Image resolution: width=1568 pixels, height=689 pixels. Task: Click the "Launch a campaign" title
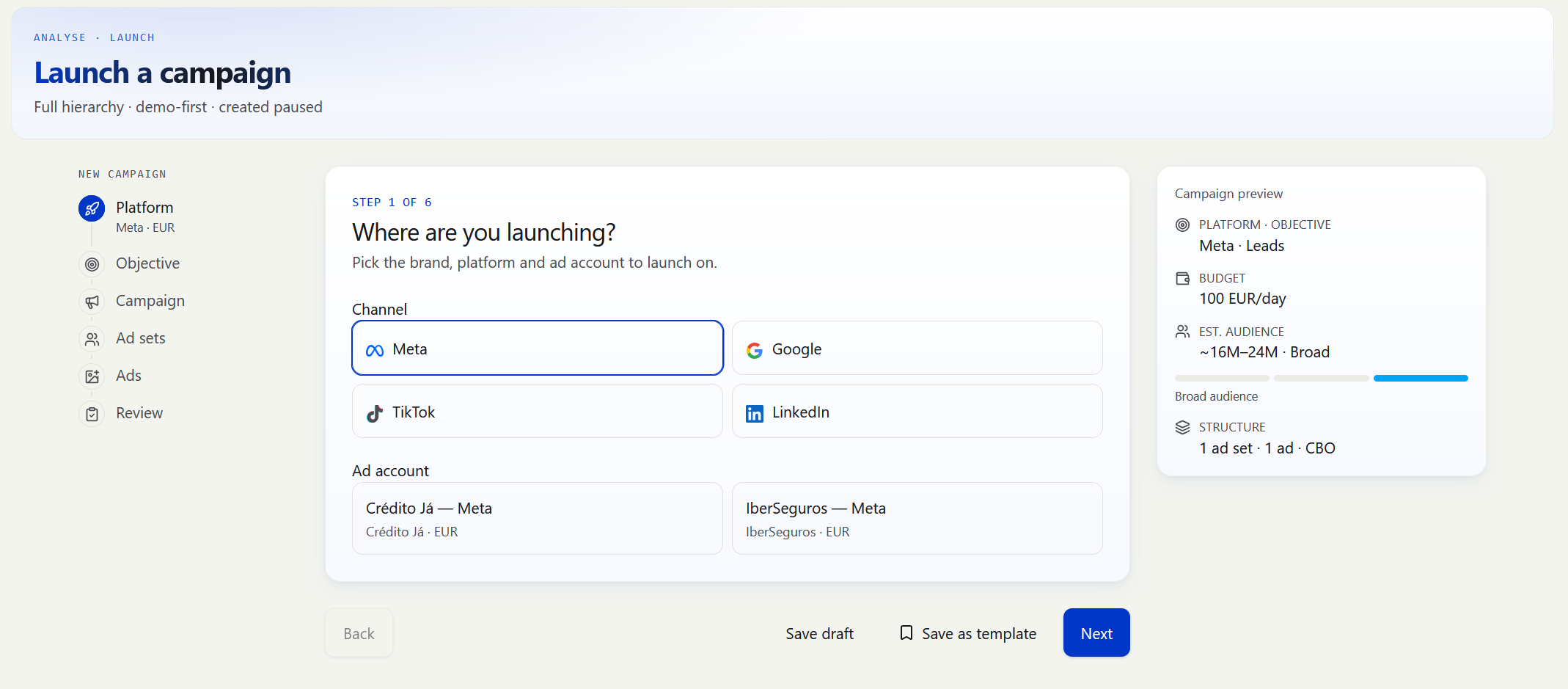(x=162, y=73)
